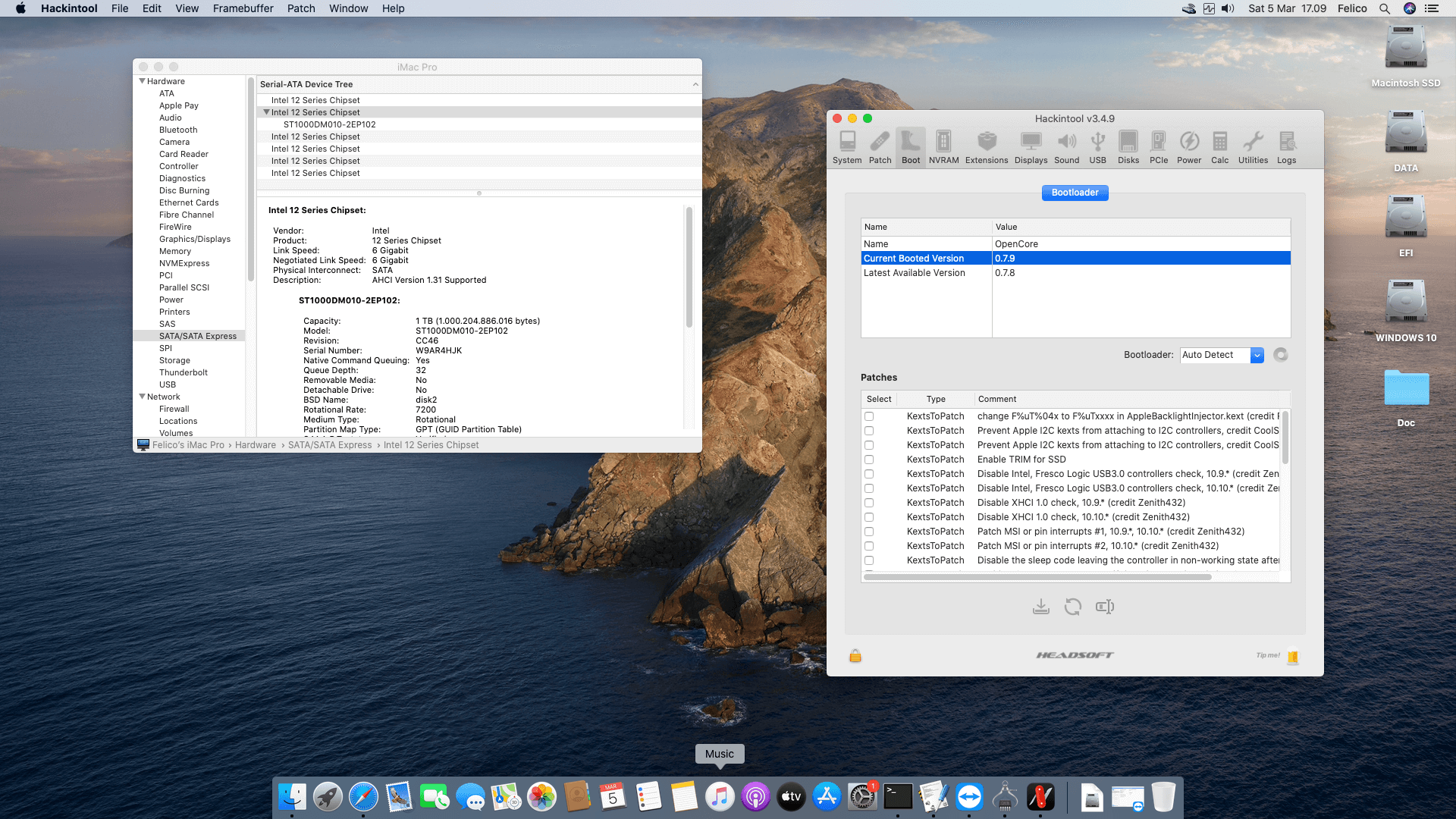This screenshot has height=819, width=1456.
Task: Open the Patch menu in menu bar
Action: coord(300,8)
